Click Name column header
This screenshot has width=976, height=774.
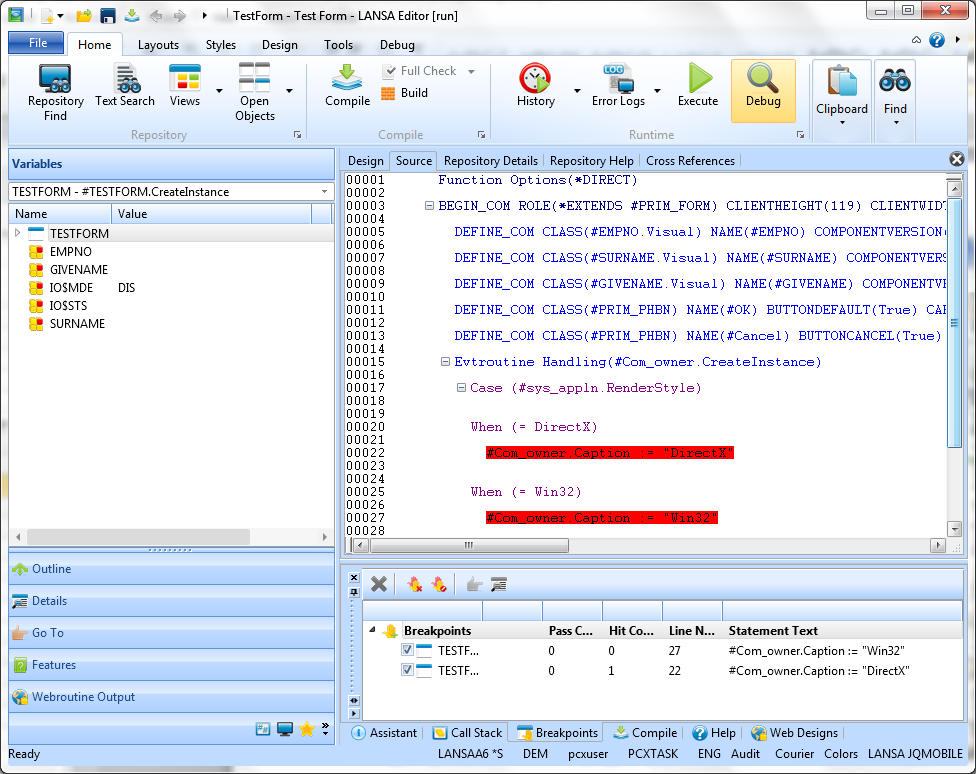pos(60,214)
